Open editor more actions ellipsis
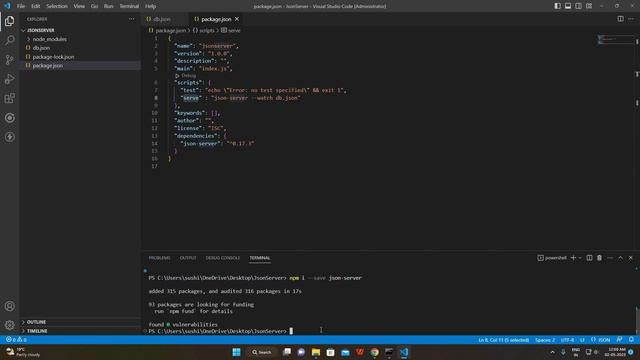The image size is (640, 360). pos(631,19)
